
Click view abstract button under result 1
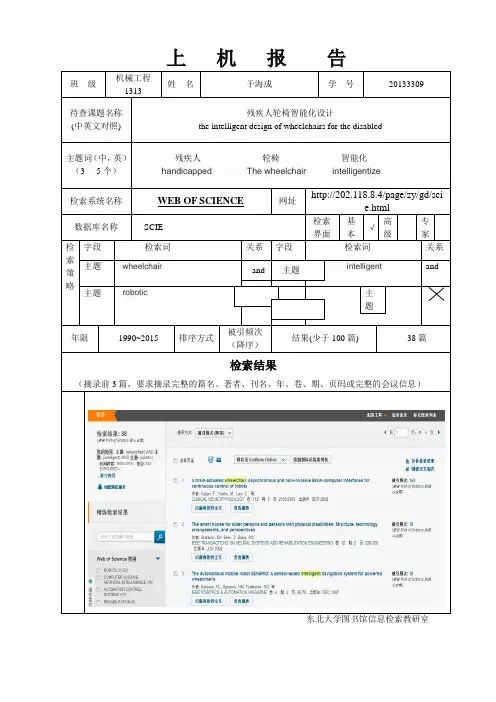tap(241, 508)
